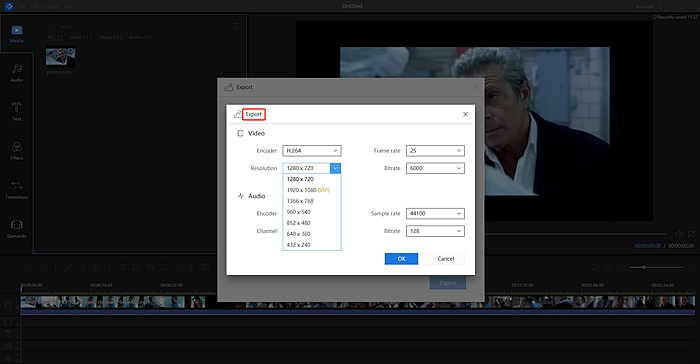This screenshot has width=700, height=364.
Task: Collapse the Resolution dropdown arrow
Action: pyautogui.click(x=335, y=168)
